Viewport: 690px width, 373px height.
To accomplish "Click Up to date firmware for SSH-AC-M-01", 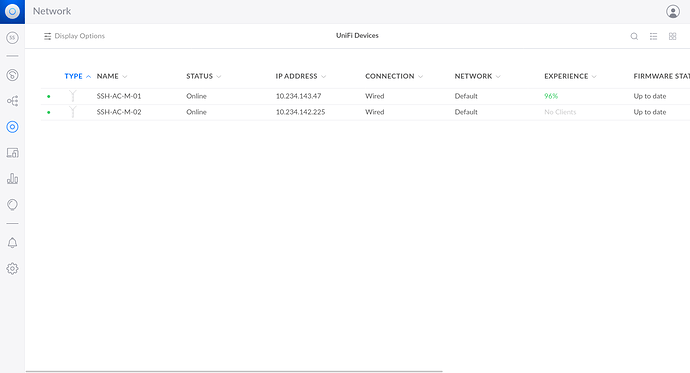I will [650, 96].
